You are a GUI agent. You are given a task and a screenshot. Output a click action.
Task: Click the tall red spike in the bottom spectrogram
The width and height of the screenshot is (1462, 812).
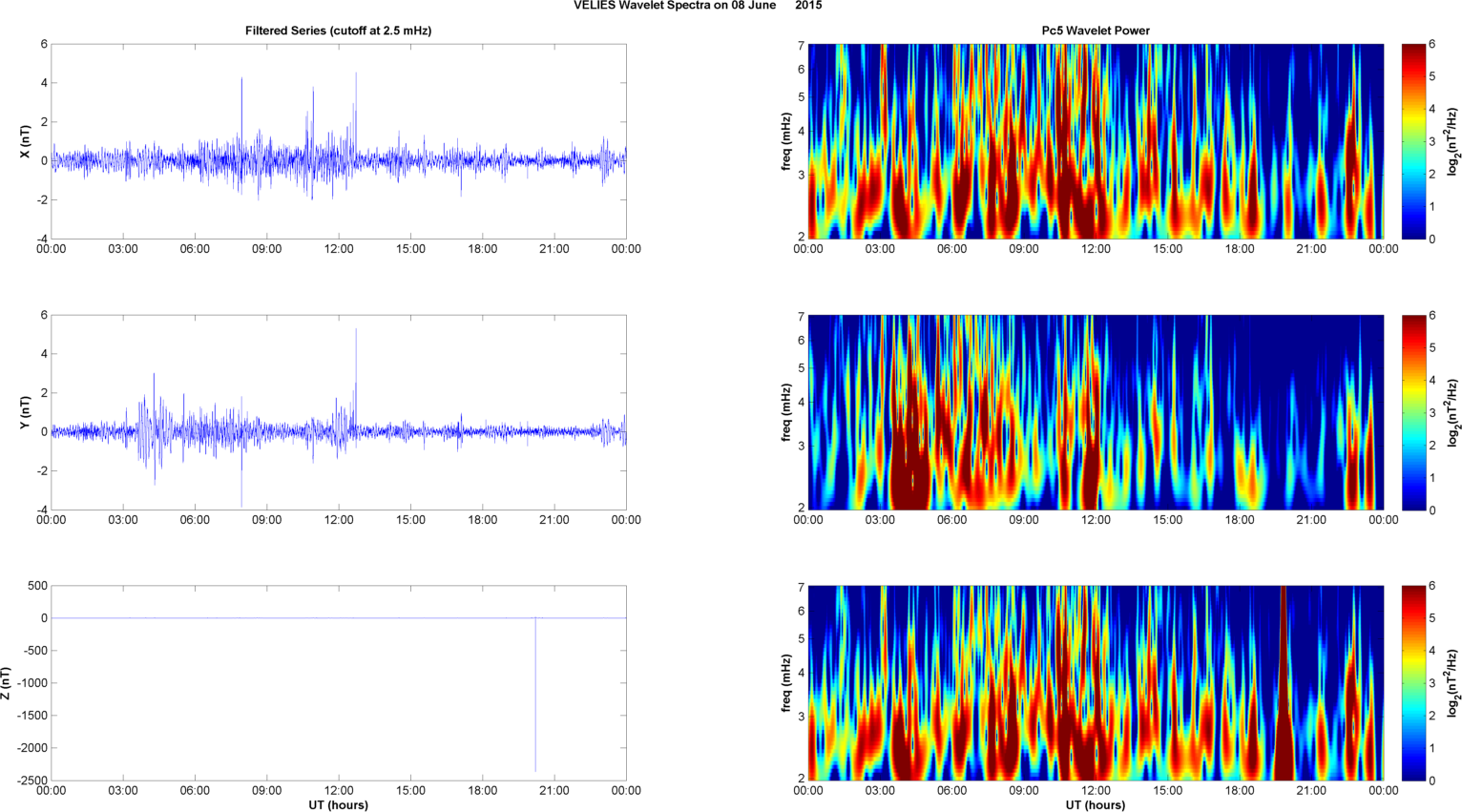[1283, 683]
